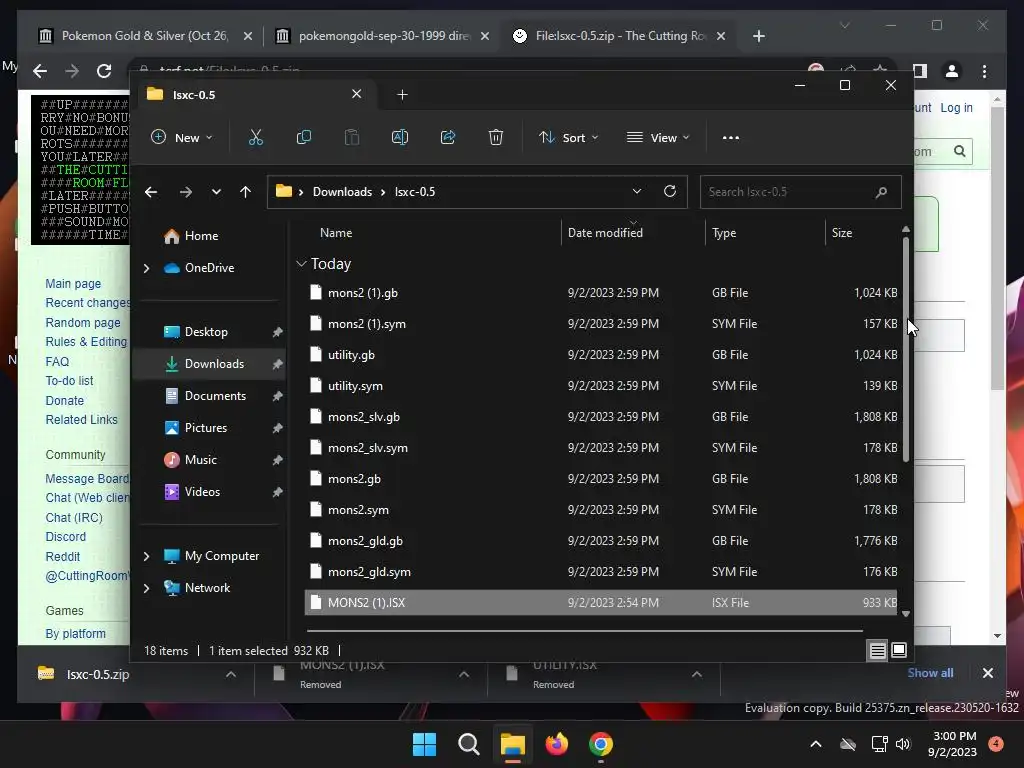
Task: Switch to Pokemon Gold & Silver Chrome tab
Action: [x=144, y=36]
